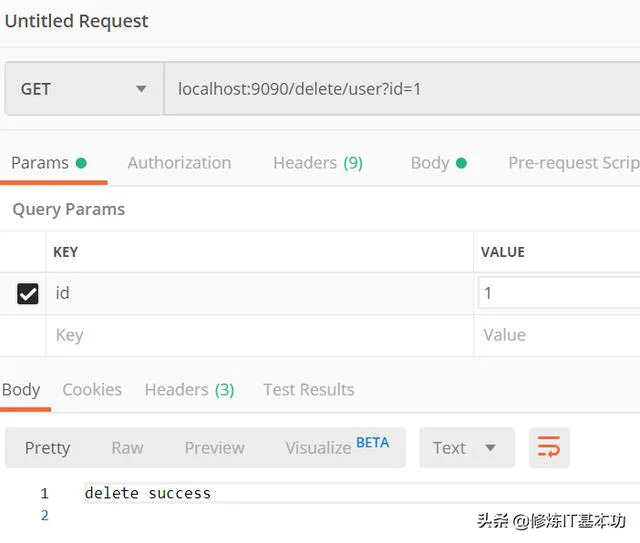This screenshot has width=640, height=543.
Task: Click the 'delete success' response text
Action: click(x=148, y=493)
